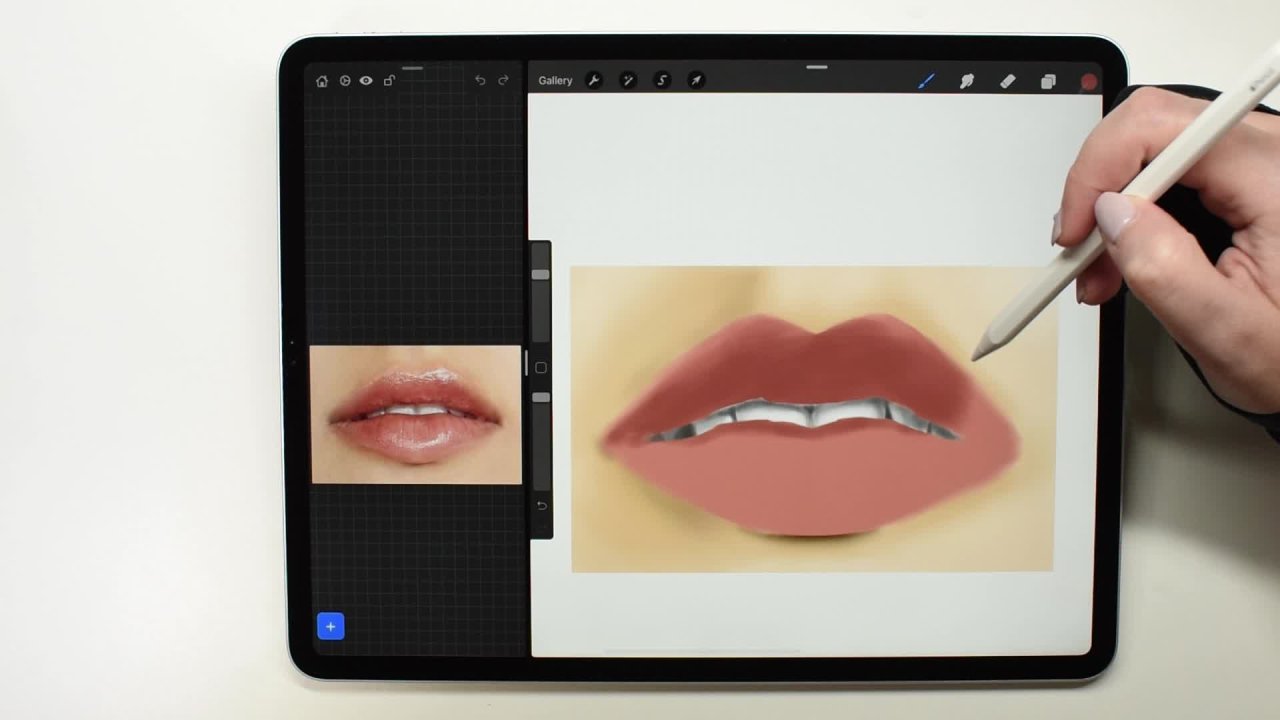This screenshot has width=1280, height=720.
Task: Go home in the reference app
Action: point(322,81)
